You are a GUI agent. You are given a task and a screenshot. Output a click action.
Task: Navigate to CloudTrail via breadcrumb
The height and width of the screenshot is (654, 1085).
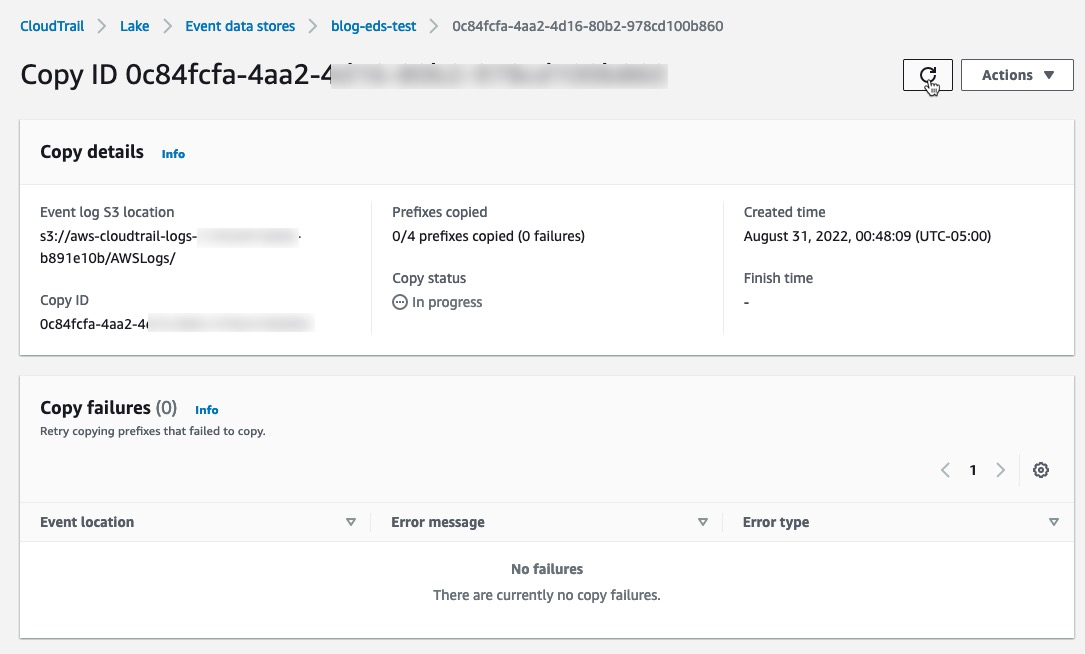(52, 26)
